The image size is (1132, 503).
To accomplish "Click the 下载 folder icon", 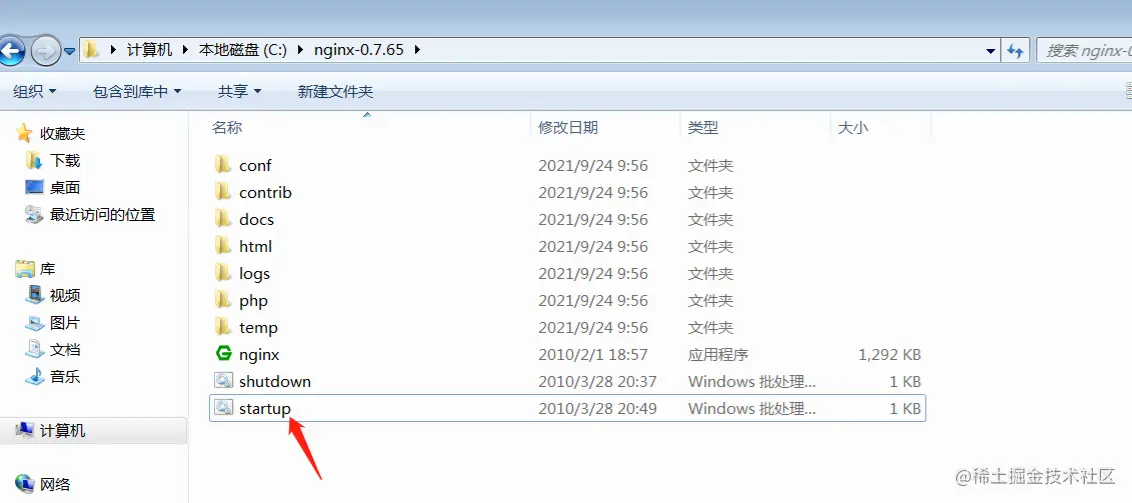I will point(34,160).
